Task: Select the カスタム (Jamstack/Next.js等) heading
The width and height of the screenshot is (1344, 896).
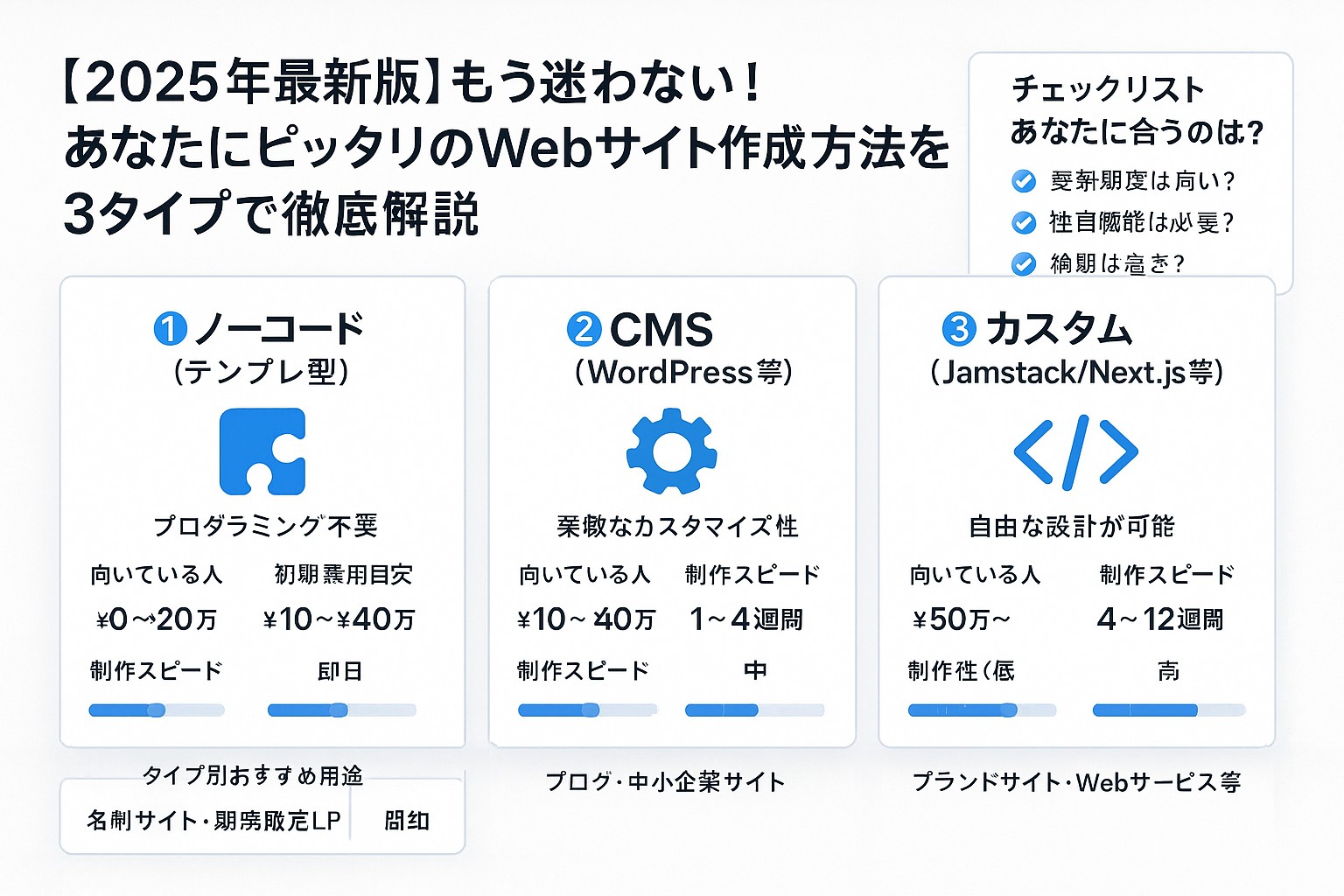Action: 1077,349
